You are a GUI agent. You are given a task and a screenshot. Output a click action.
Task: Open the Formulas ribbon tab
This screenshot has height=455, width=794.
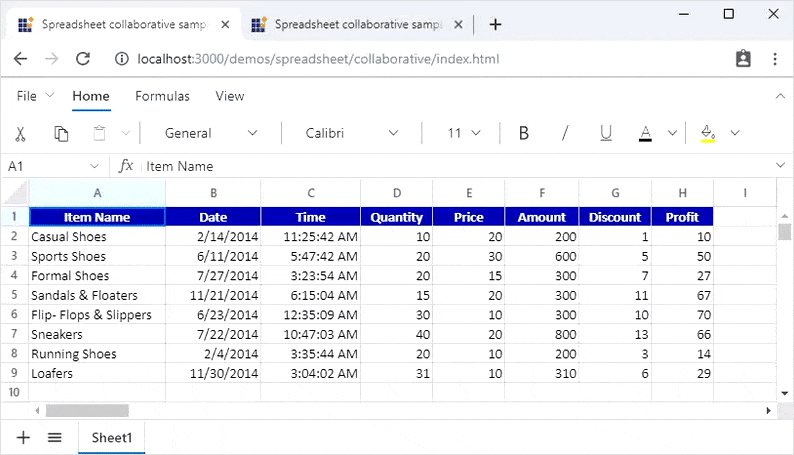point(162,96)
